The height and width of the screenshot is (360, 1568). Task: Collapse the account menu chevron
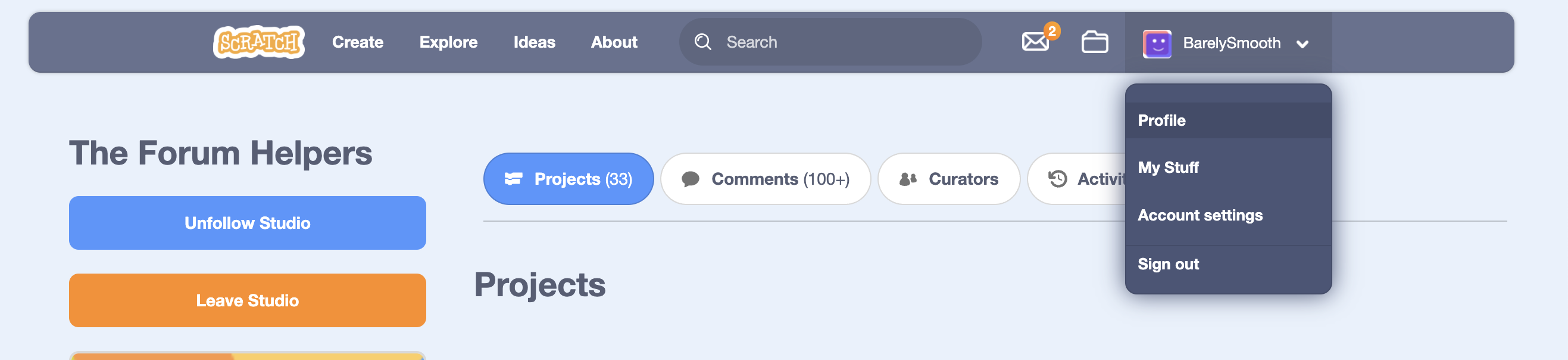tap(1302, 44)
